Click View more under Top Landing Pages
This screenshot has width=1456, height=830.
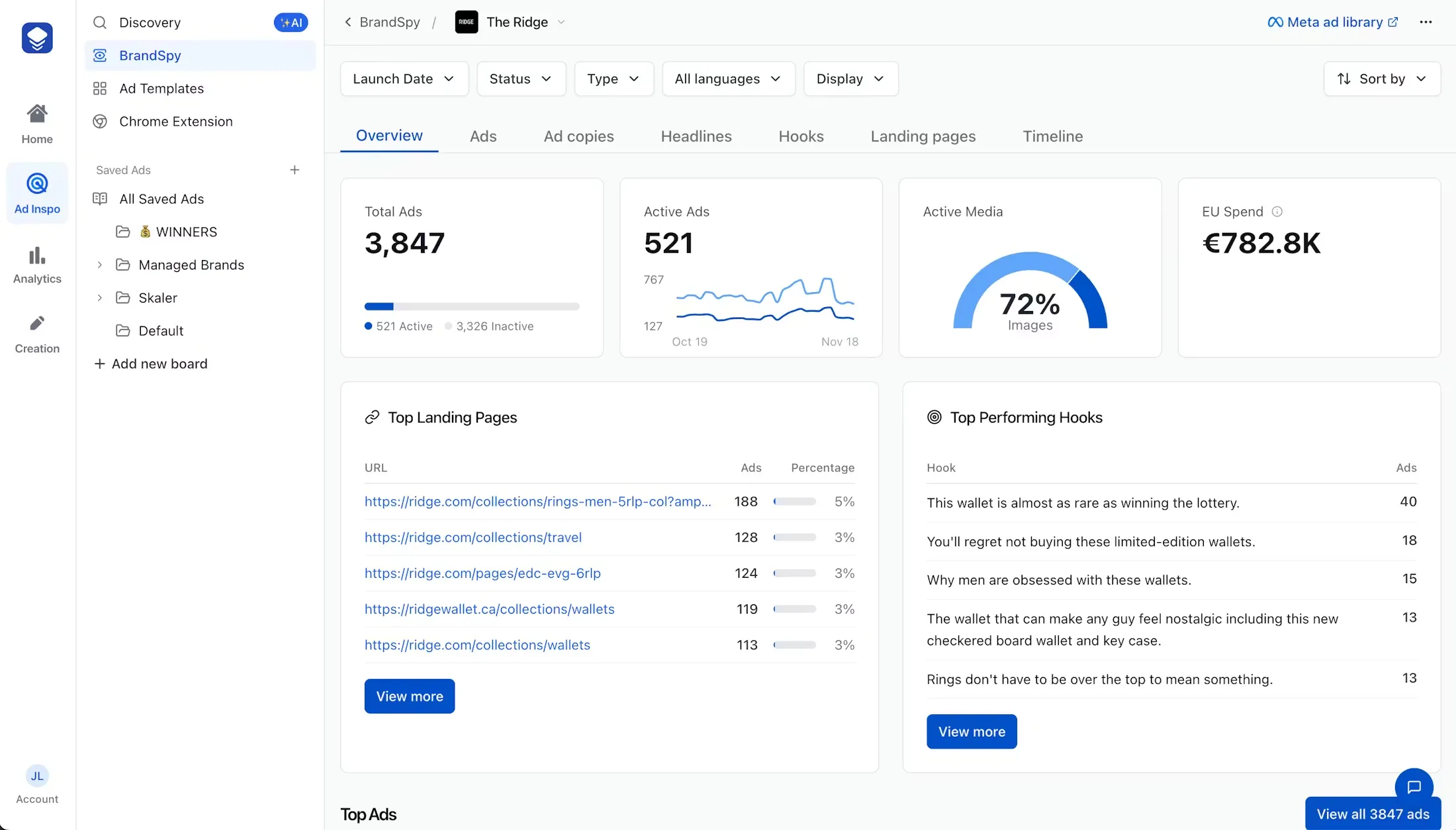click(409, 696)
